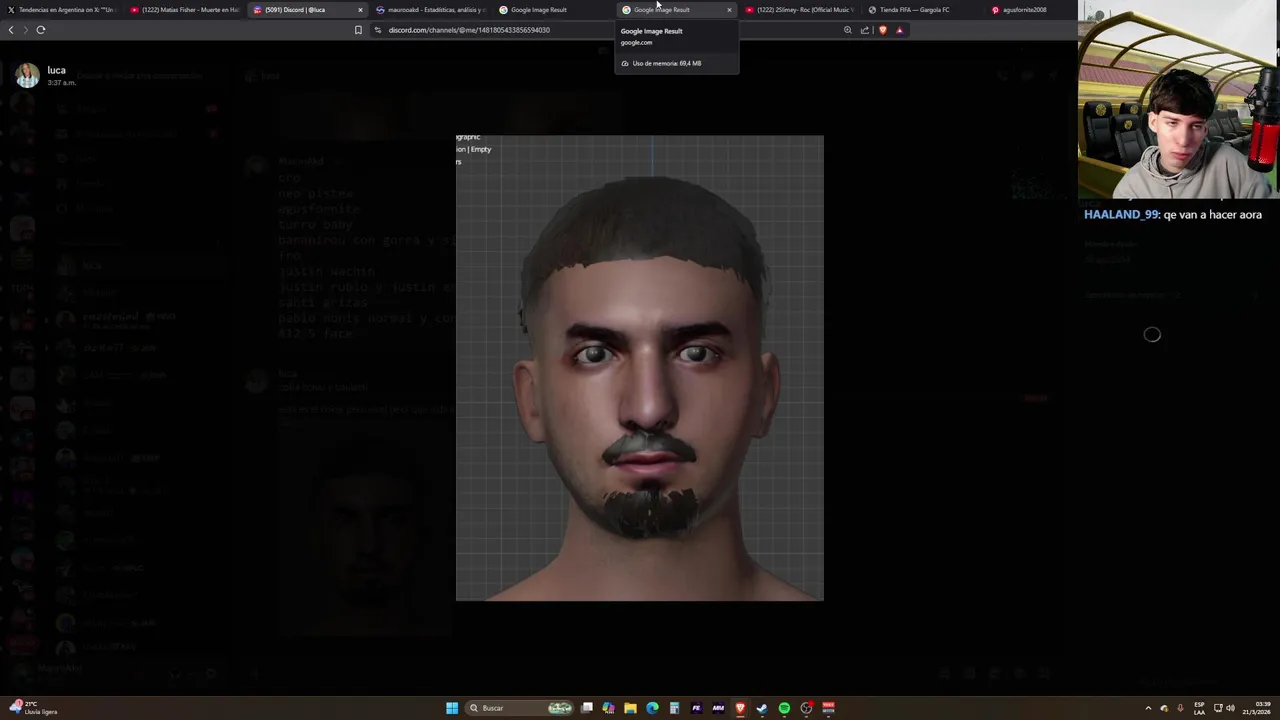Viewport: 1280px width, 720px height.
Task: Open the clock and date 03:39
Action: point(1256,708)
